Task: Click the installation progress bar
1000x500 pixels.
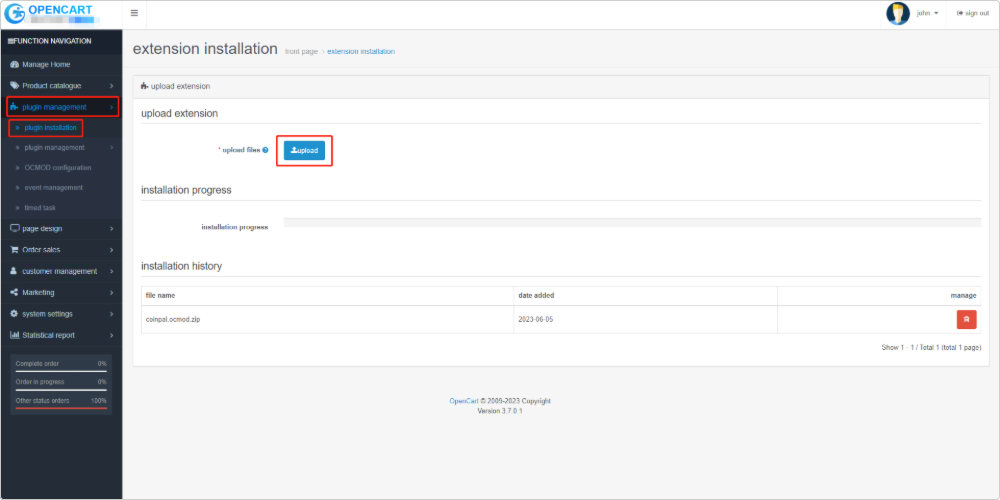Action: [632, 223]
